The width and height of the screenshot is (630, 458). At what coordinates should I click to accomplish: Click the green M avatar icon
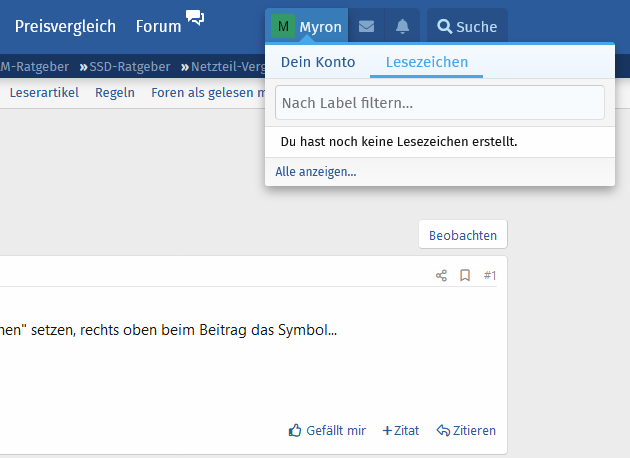tap(283, 27)
